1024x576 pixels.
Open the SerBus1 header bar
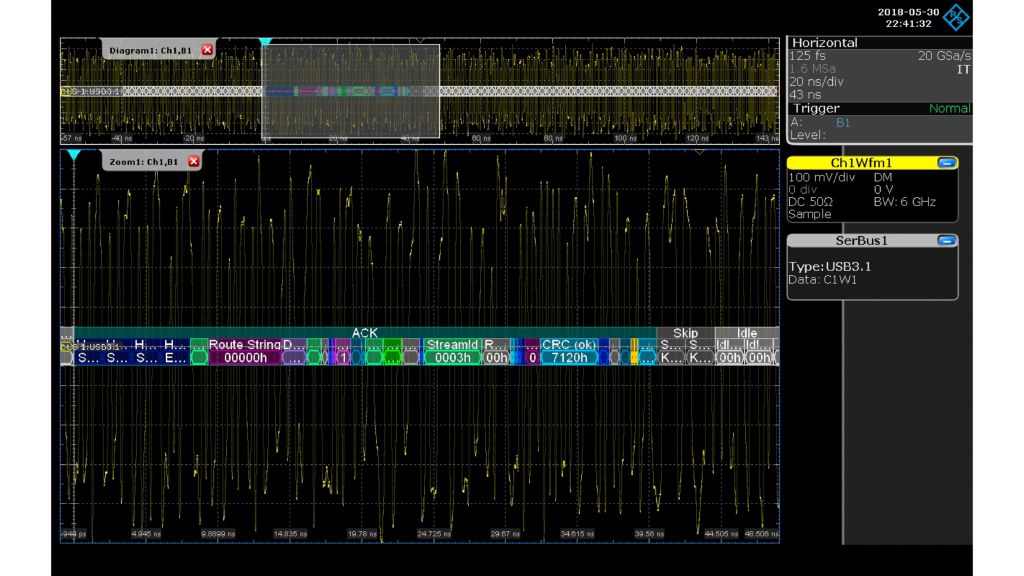pyautogui.click(x=860, y=240)
